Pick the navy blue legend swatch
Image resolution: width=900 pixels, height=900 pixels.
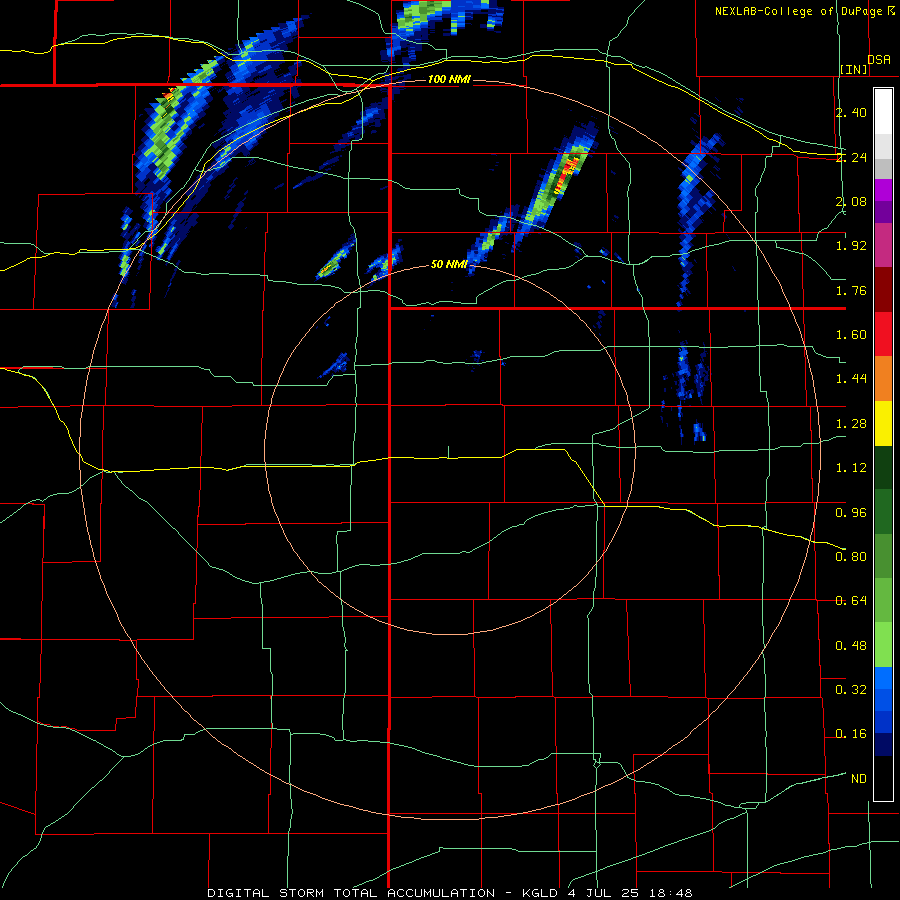(883, 745)
